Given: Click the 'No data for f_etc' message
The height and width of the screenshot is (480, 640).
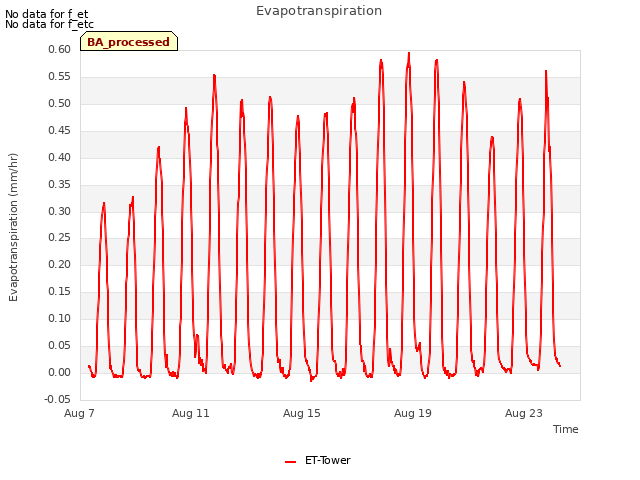Looking at the screenshot, I should coord(49,24).
